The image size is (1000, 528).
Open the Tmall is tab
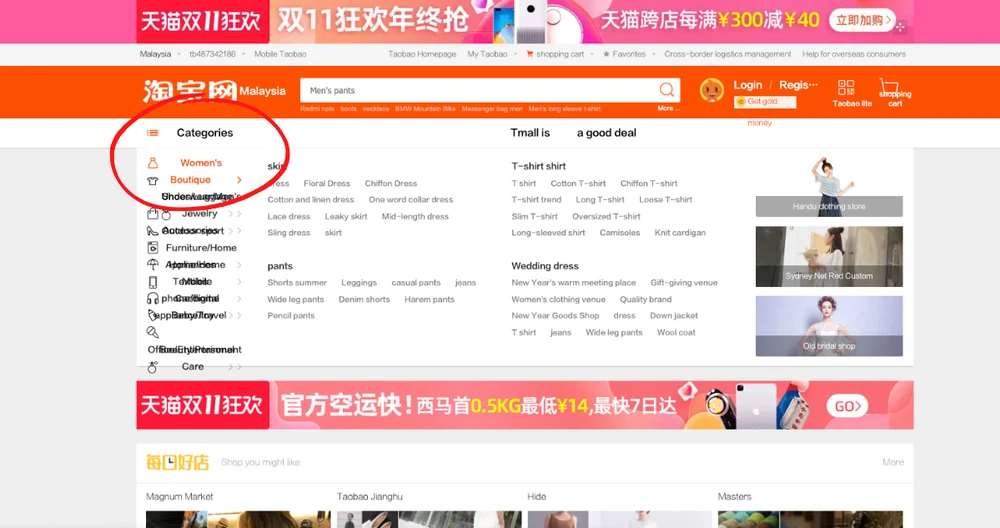pyautogui.click(x=529, y=133)
